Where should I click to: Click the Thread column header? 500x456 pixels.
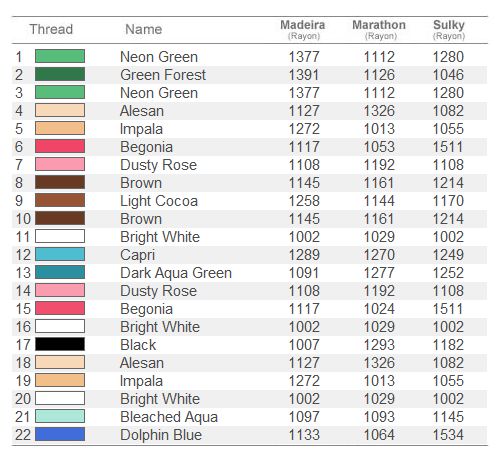pyautogui.click(x=51, y=29)
